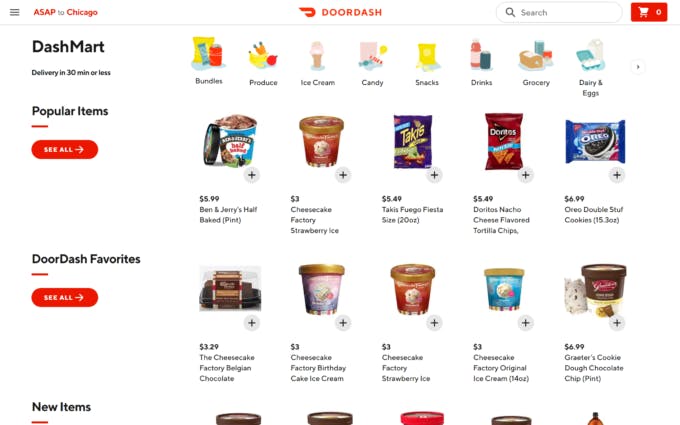The image size is (680, 425).
Task: Select the Drinks category icon
Action: pyautogui.click(x=481, y=55)
